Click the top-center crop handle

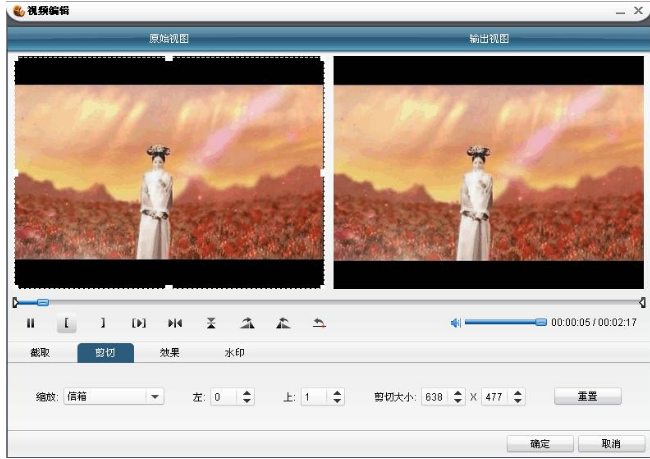pos(169,58)
